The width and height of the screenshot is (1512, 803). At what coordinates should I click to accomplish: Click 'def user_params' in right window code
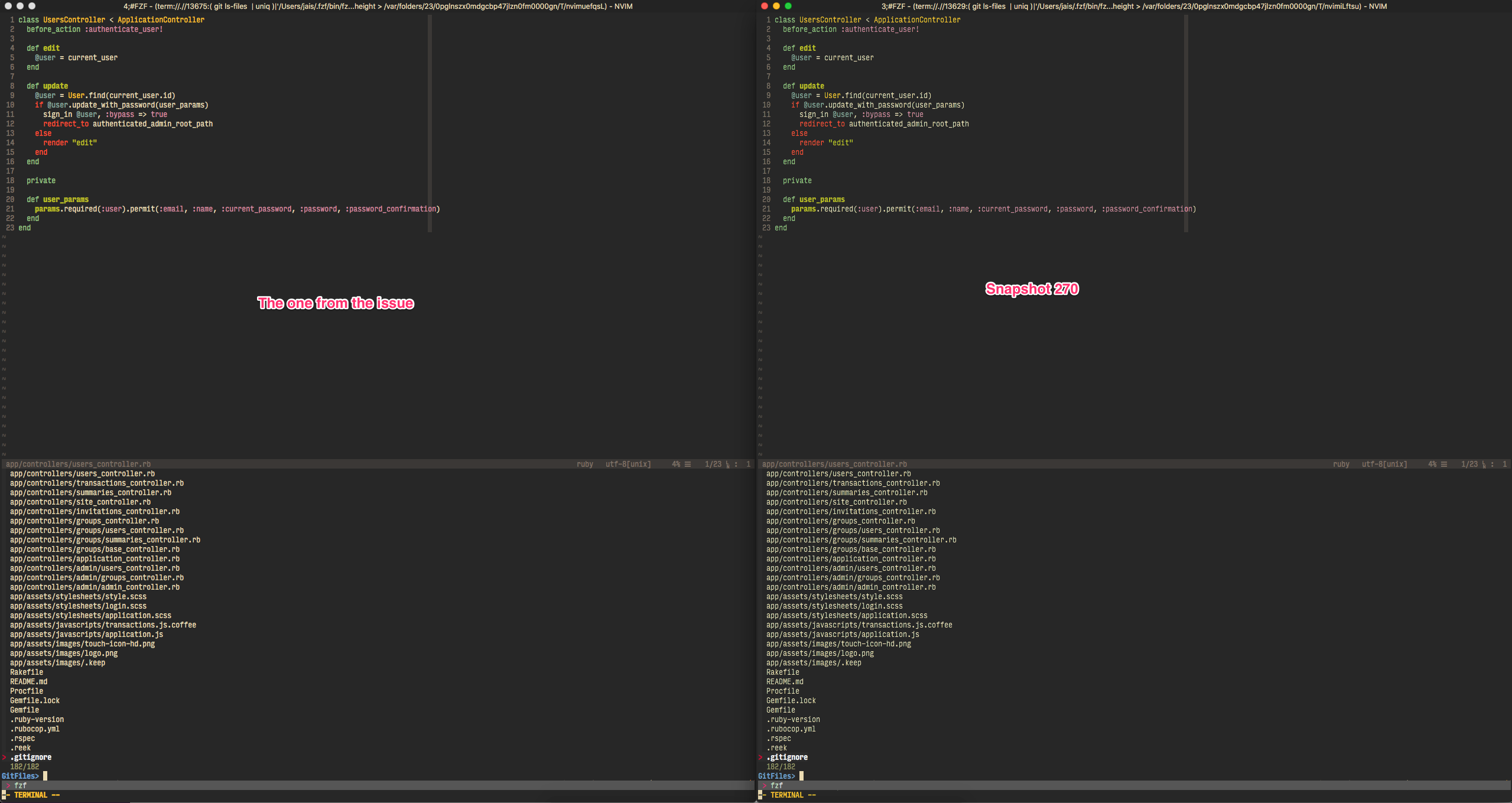[x=814, y=199]
